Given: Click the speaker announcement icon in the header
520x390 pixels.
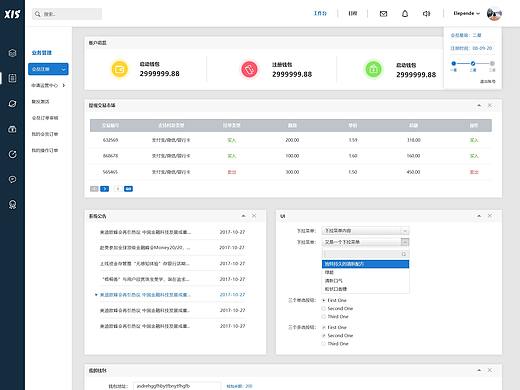Looking at the screenshot, I should pyautogui.click(x=426, y=14).
